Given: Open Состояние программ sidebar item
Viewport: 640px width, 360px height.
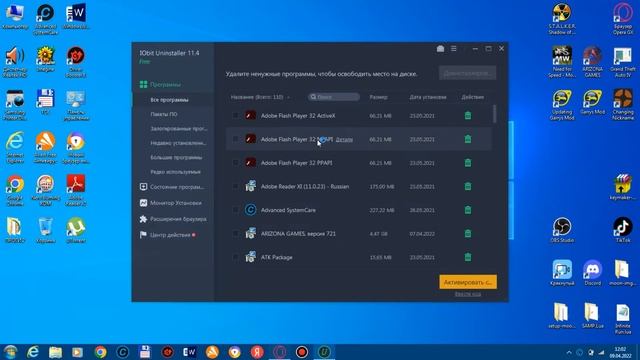Looking at the screenshot, I should (x=176, y=187).
